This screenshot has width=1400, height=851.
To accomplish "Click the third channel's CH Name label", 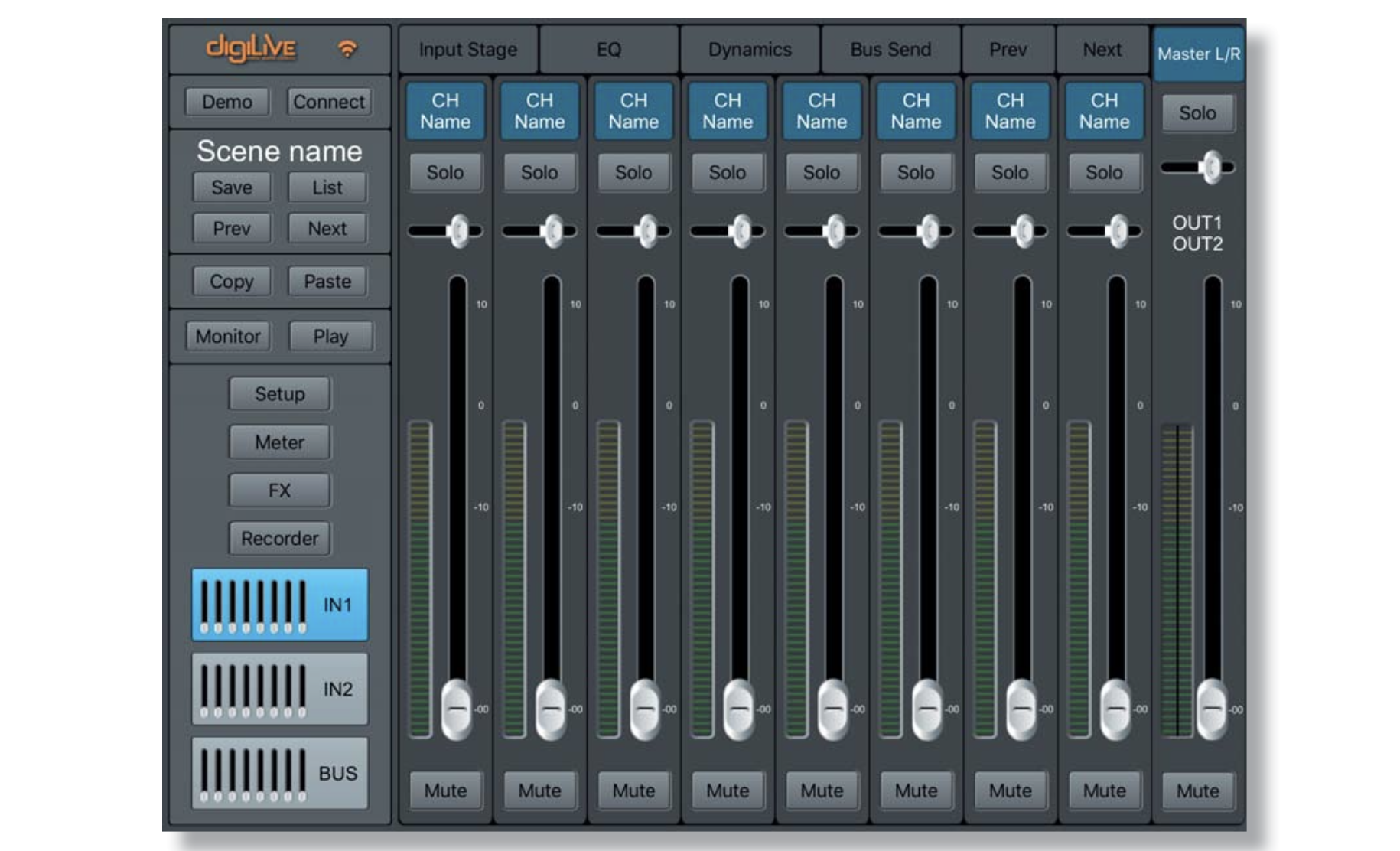I will 633,112.
